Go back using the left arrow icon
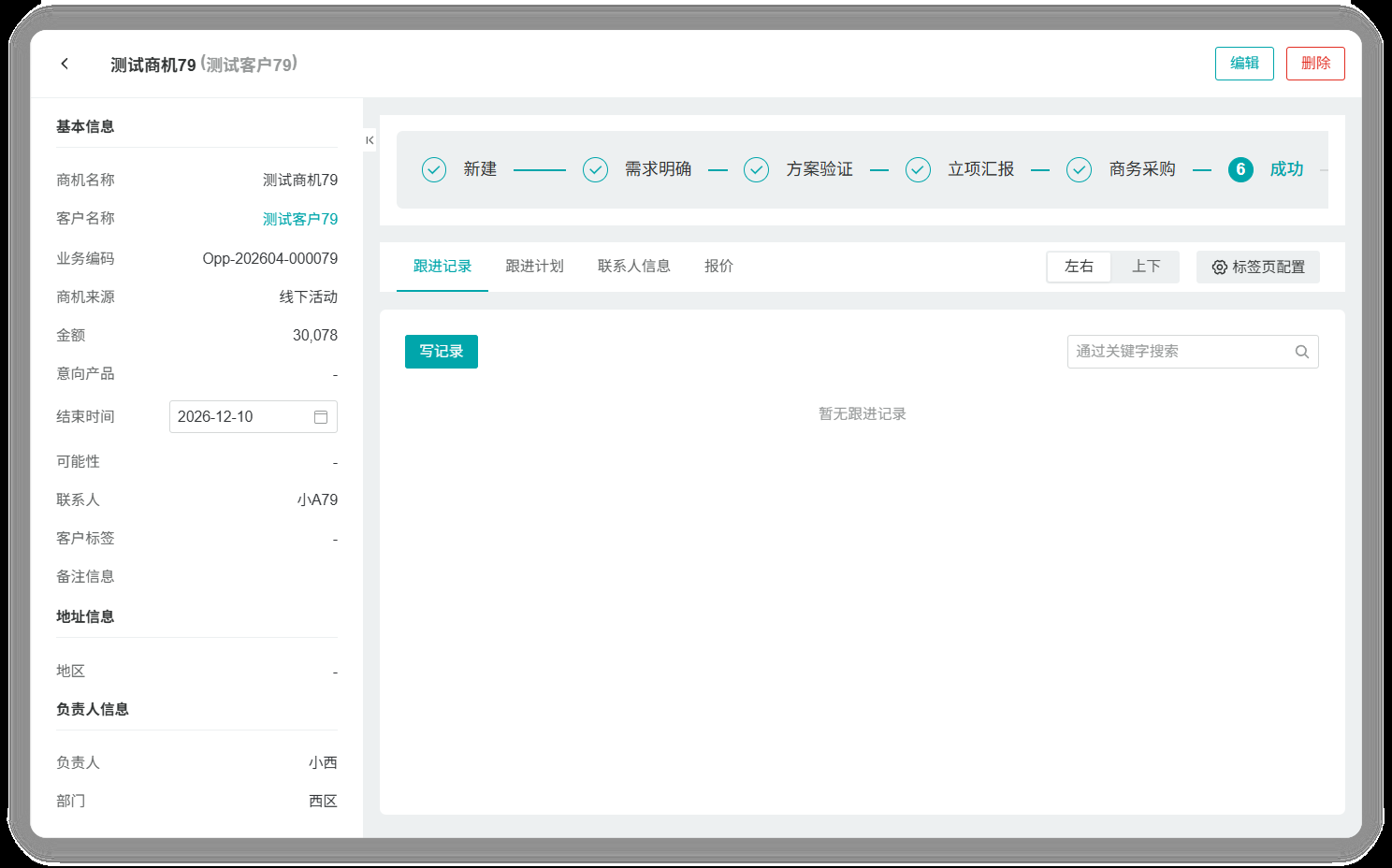 click(65, 64)
